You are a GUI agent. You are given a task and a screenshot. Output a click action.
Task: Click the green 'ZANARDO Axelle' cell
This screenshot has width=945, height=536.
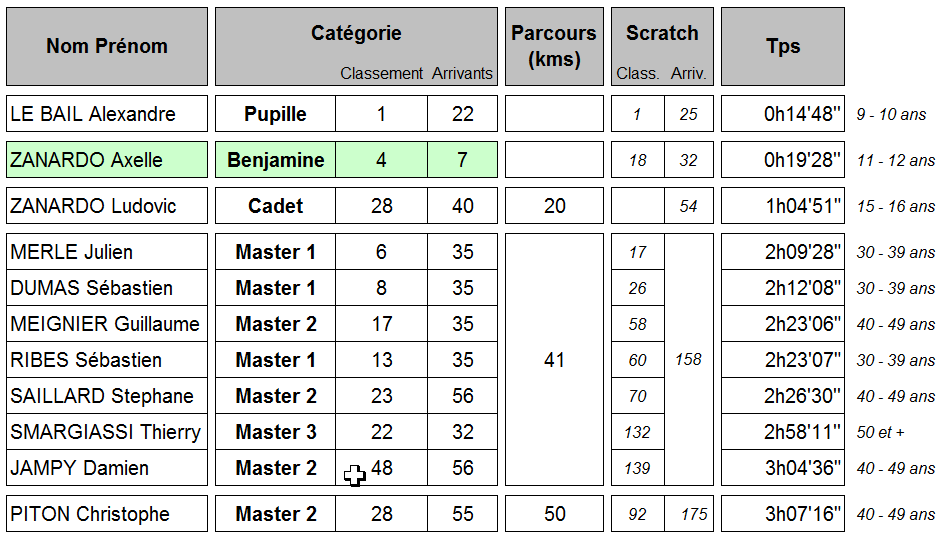click(107, 160)
